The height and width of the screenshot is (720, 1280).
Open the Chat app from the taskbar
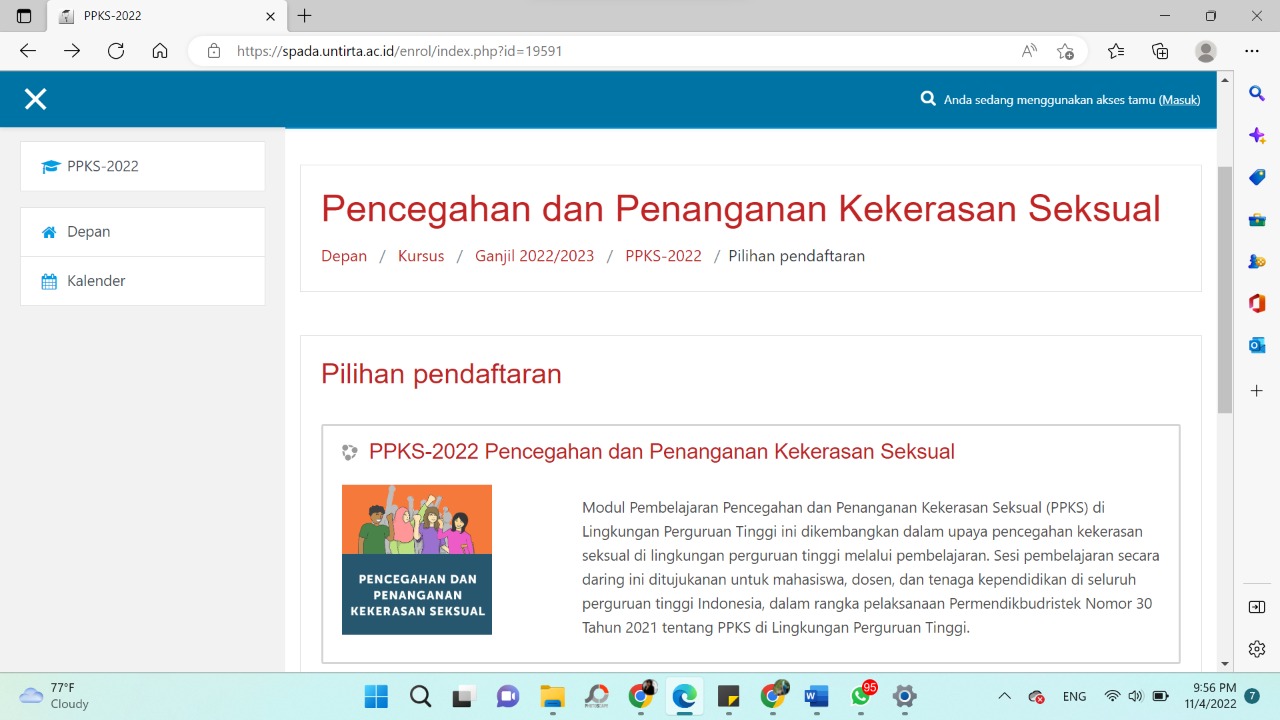pos(508,696)
